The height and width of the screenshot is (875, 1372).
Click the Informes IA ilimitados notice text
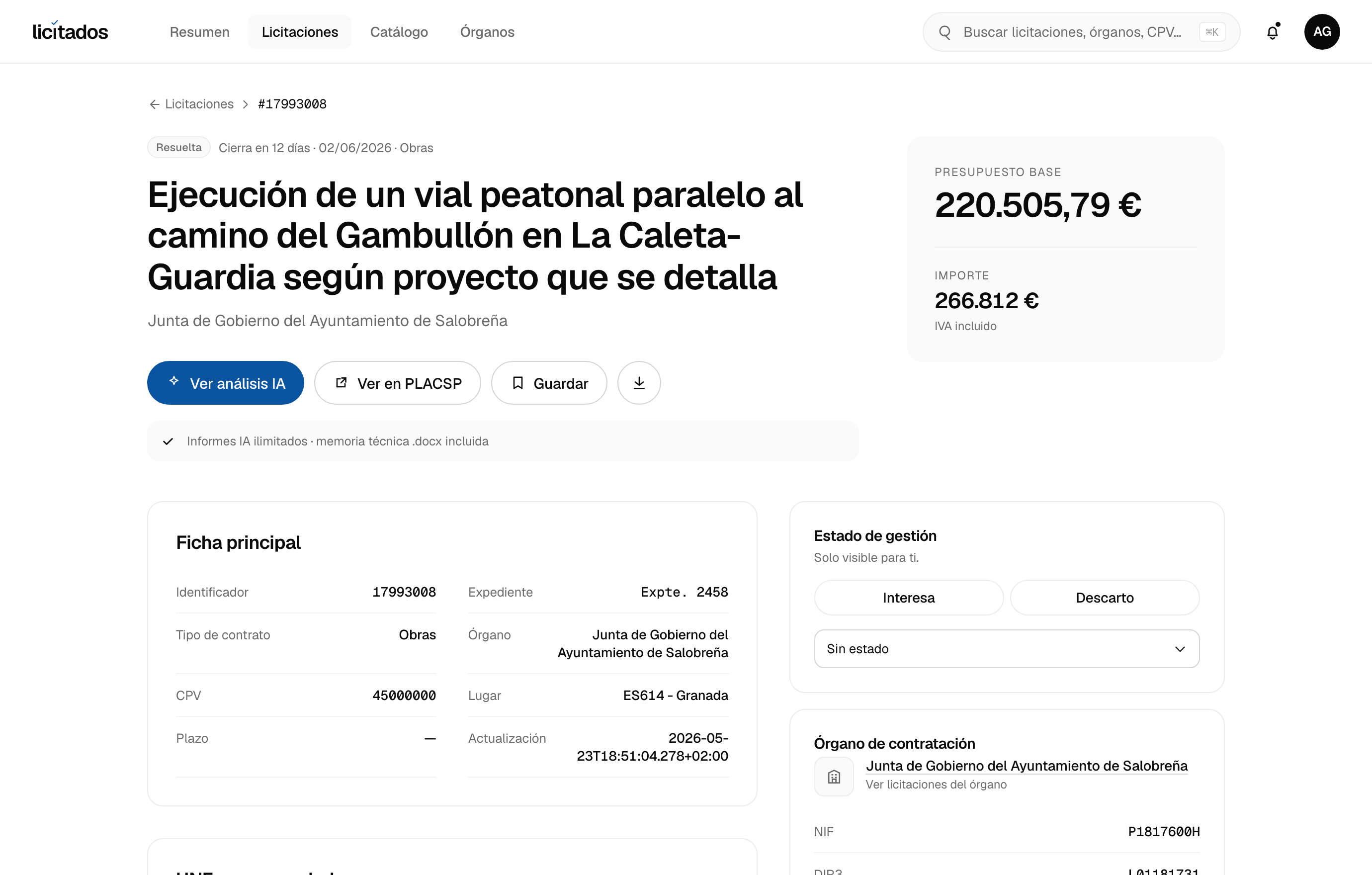pyautogui.click(x=338, y=441)
